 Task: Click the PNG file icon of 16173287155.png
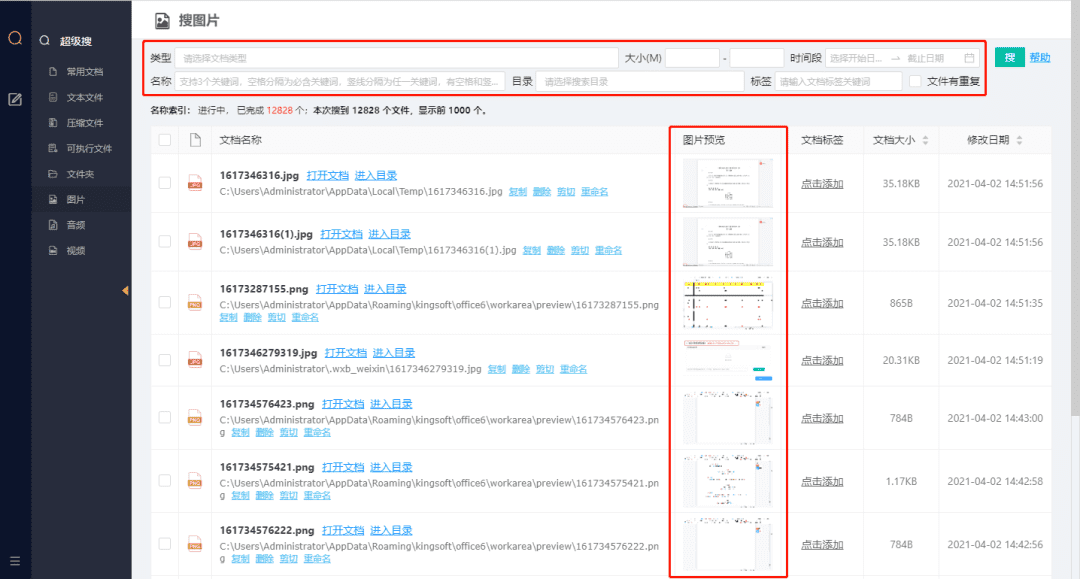(195, 302)
